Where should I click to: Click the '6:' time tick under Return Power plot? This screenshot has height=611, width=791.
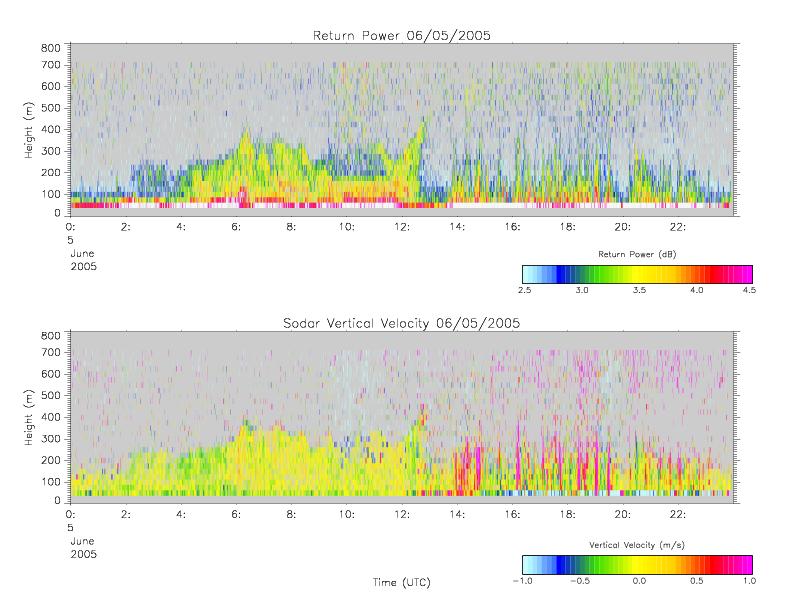tap(236, 227)
